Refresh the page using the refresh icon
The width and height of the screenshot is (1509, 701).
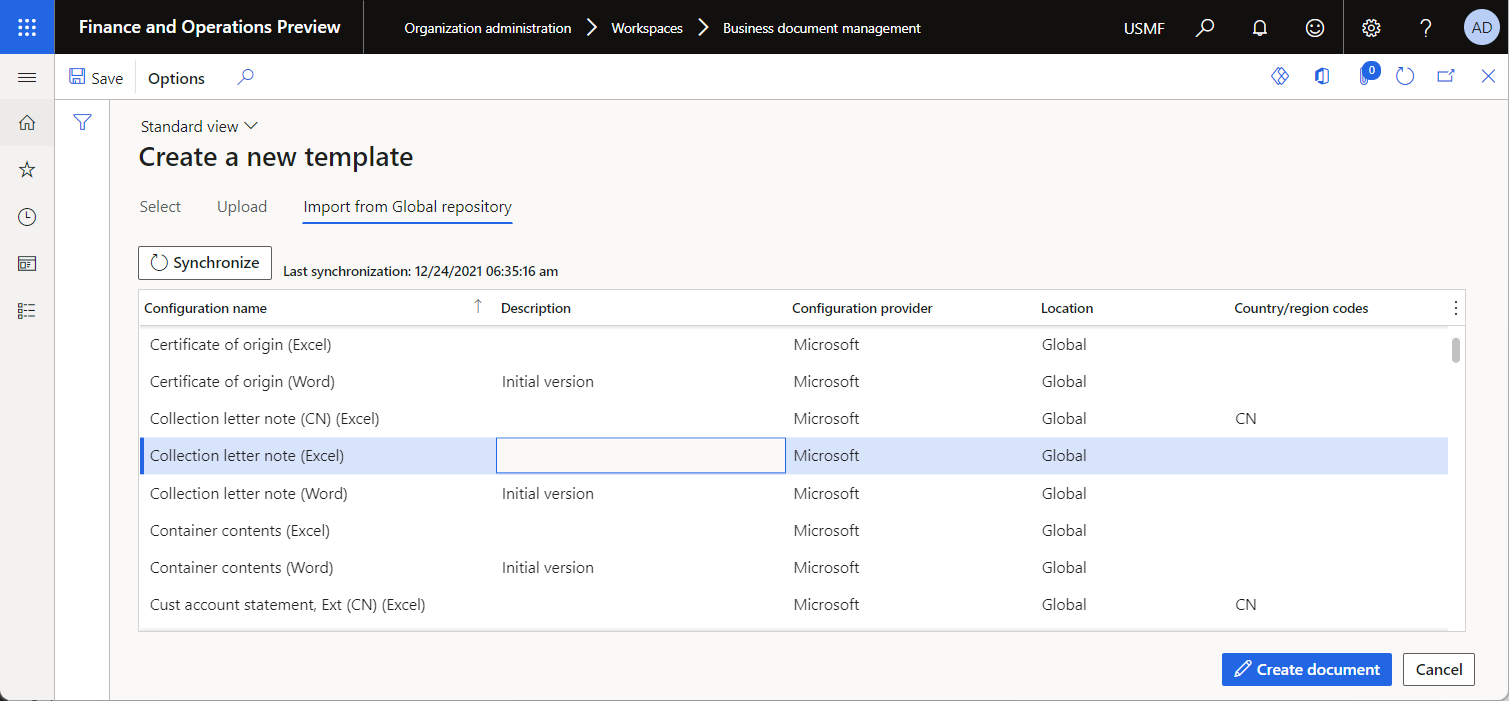[x=1405, y=76]
